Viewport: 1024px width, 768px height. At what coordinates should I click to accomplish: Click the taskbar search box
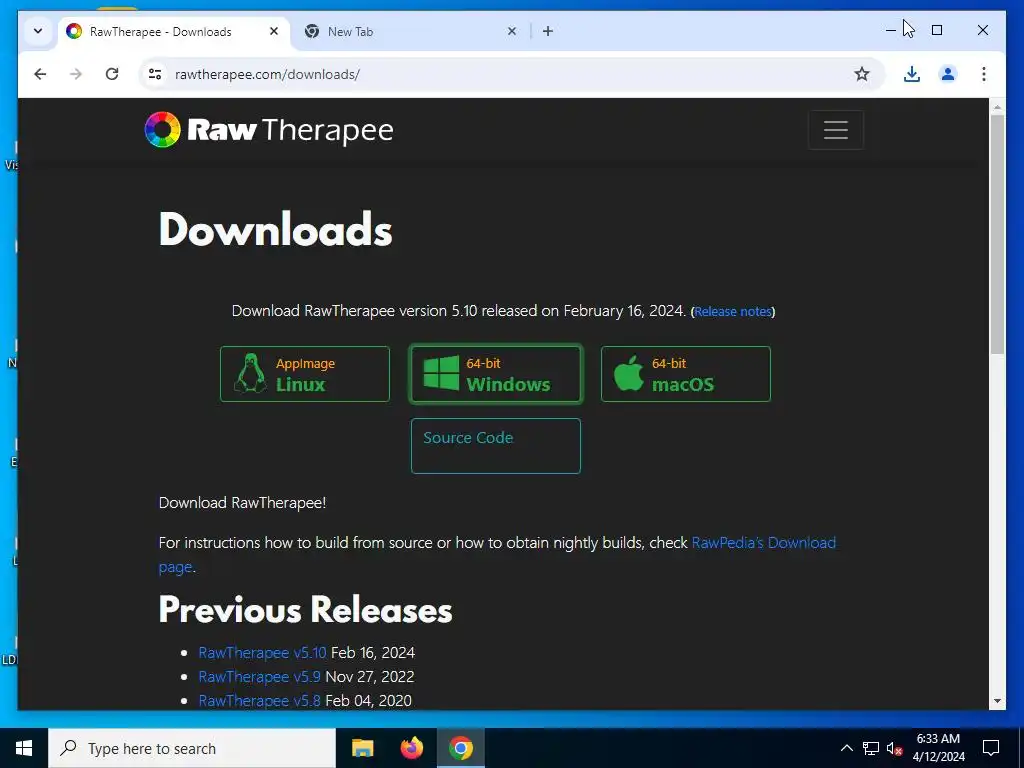pyautogui.click(x=192, y=748)
